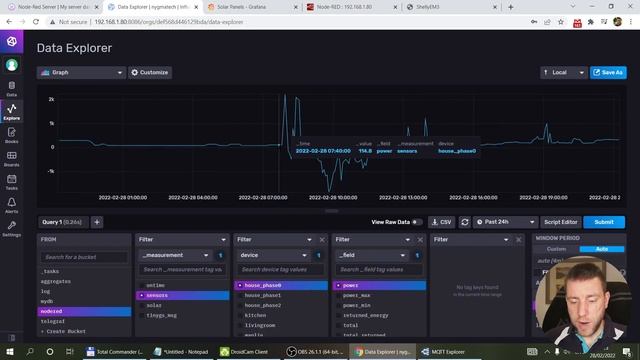Open the Graph visualization type dropdown
The width and height of the screenshot is (640, 360).
pyautogui.click(x=81, y=73)
